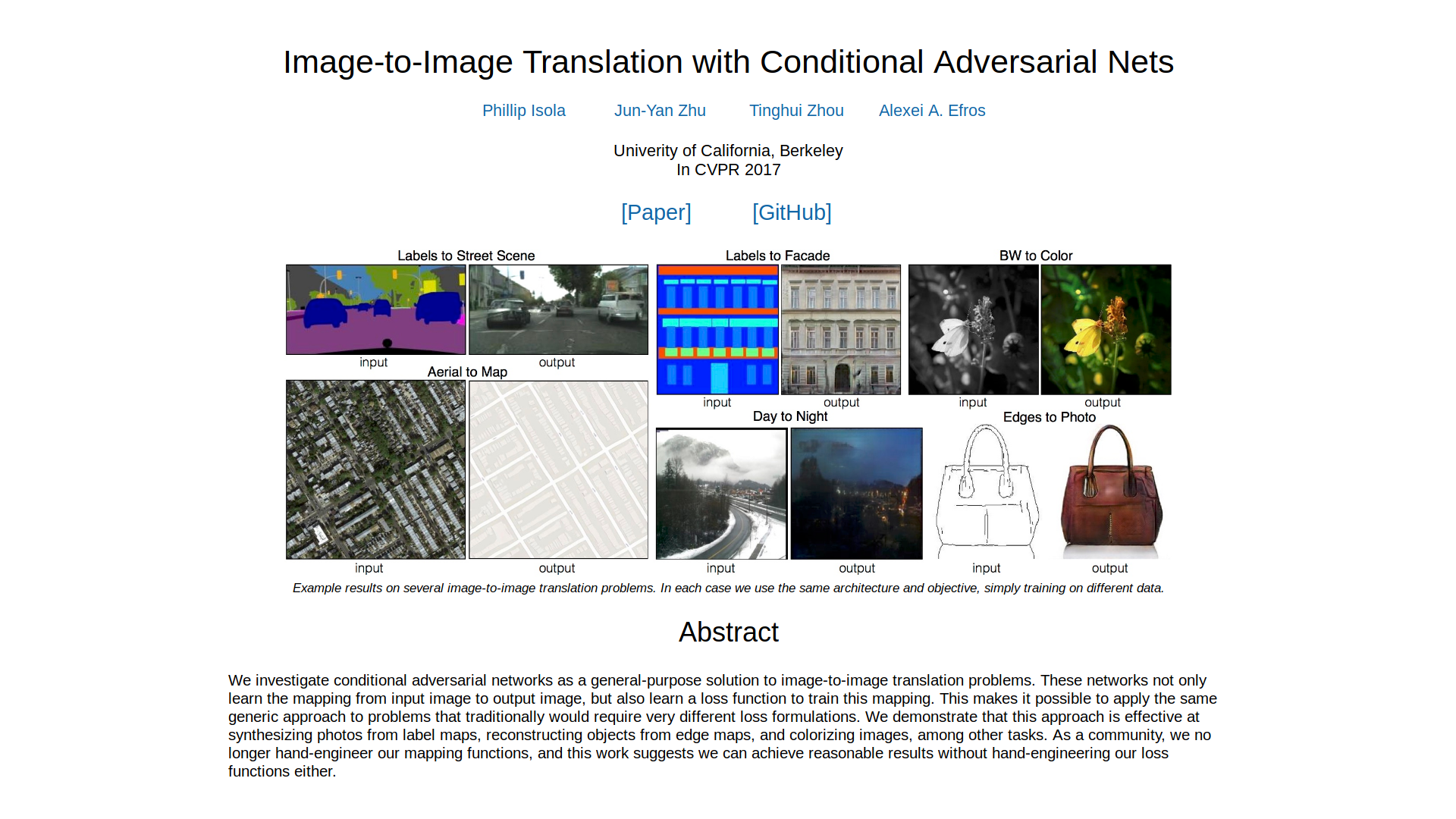Screen dimensions: 1456x819
Task: Click the nighttime scene output image
Action: pos(856,494)
